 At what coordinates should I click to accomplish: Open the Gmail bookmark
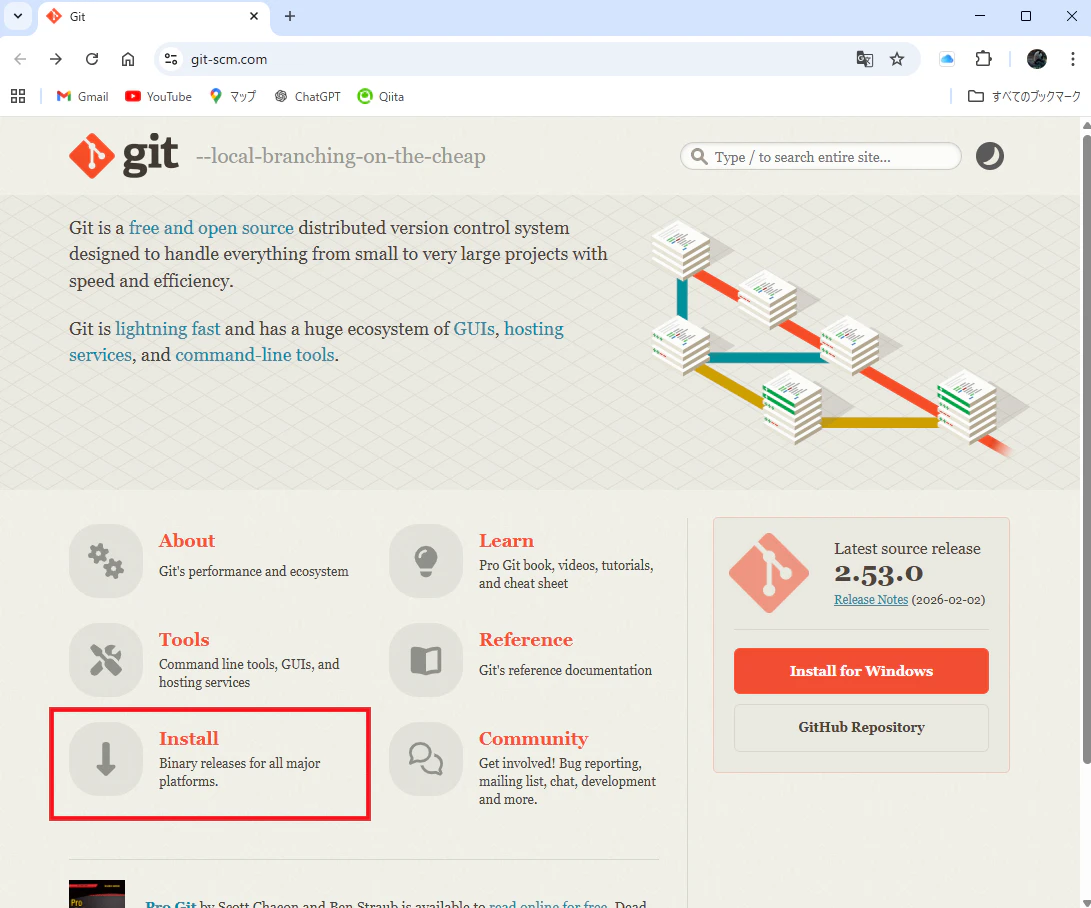(x=83, y=96)
